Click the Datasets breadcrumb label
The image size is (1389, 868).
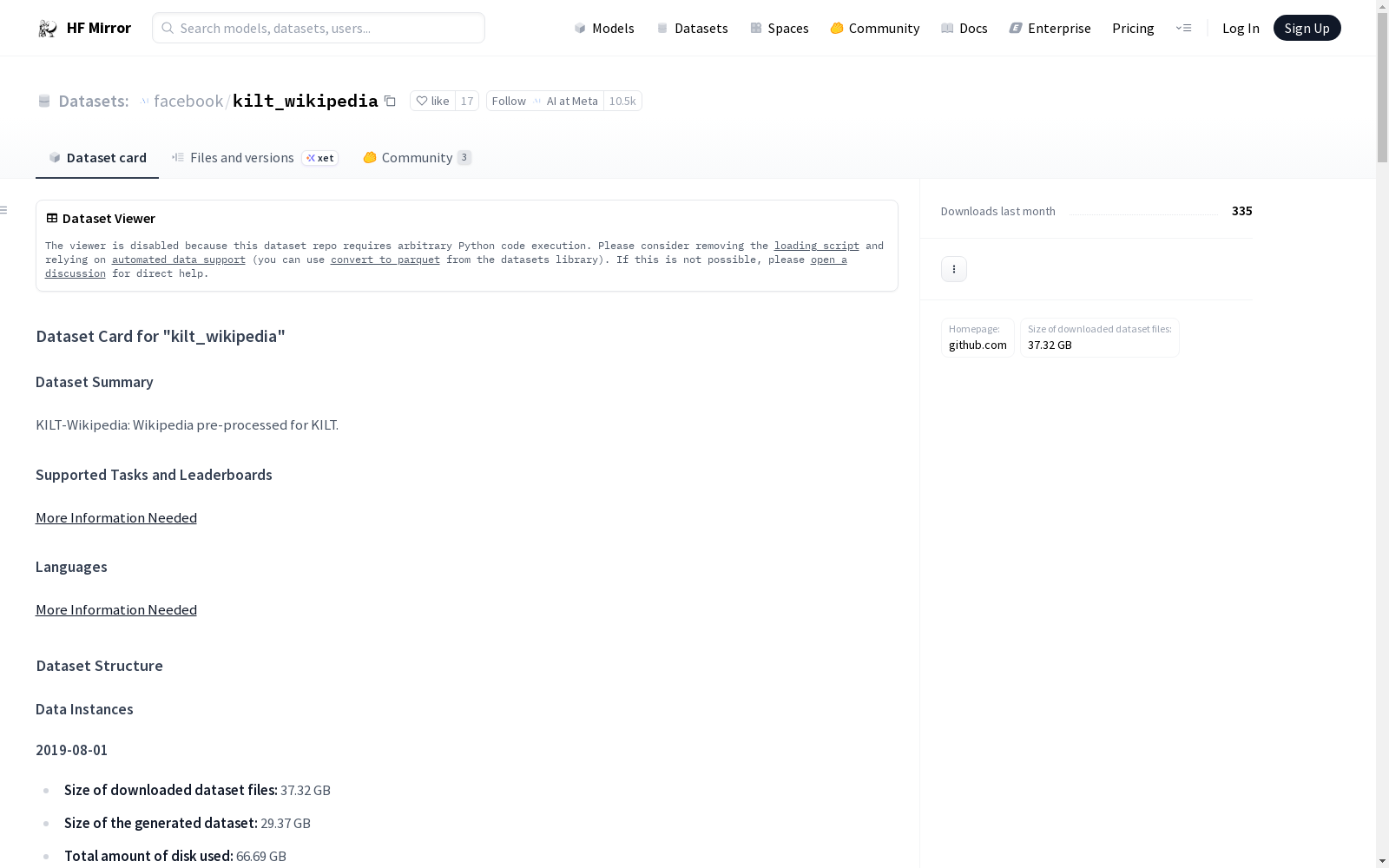coord(94,101)
